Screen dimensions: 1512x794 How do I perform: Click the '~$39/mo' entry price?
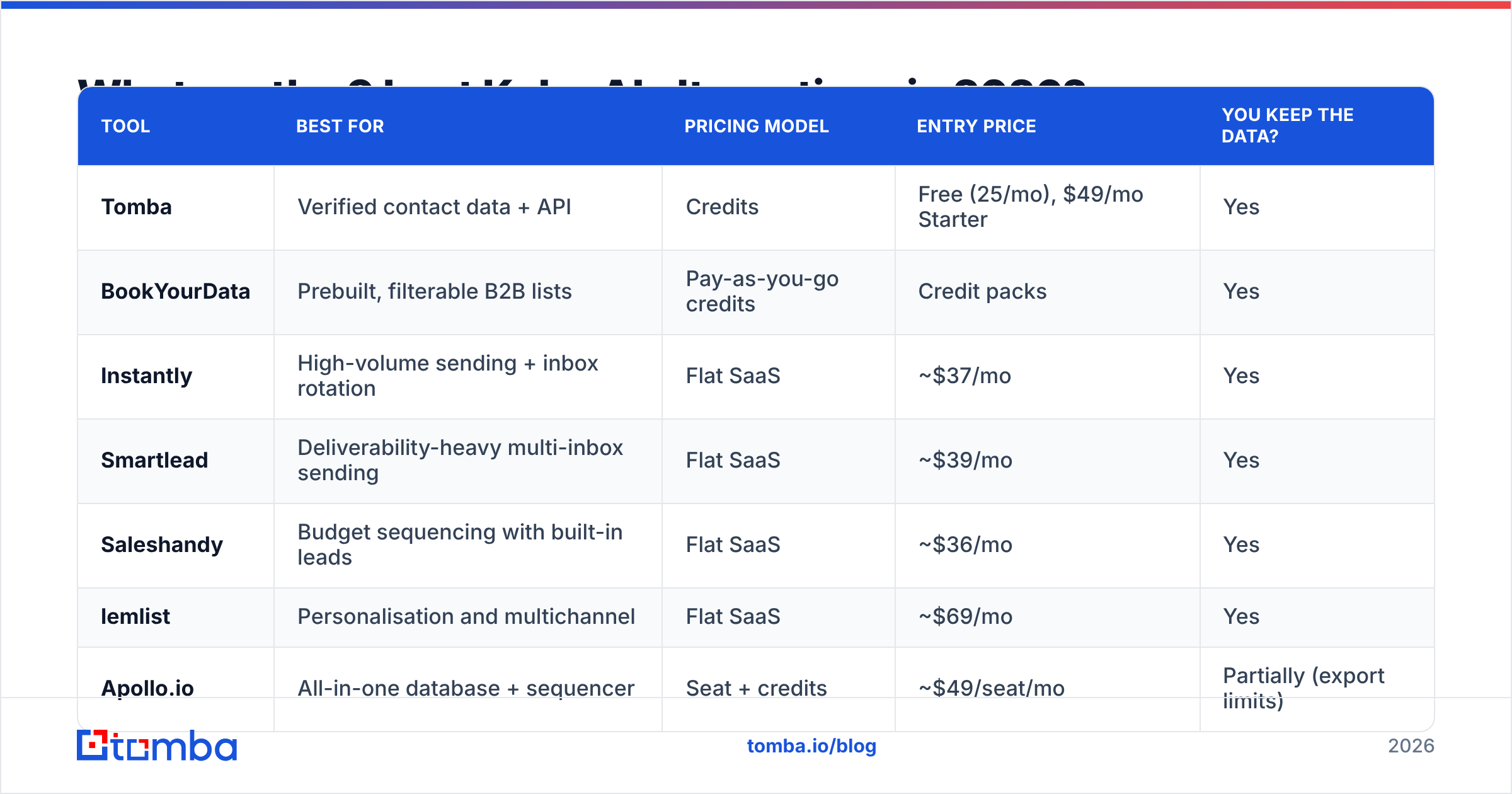click(x=965, y=460)
